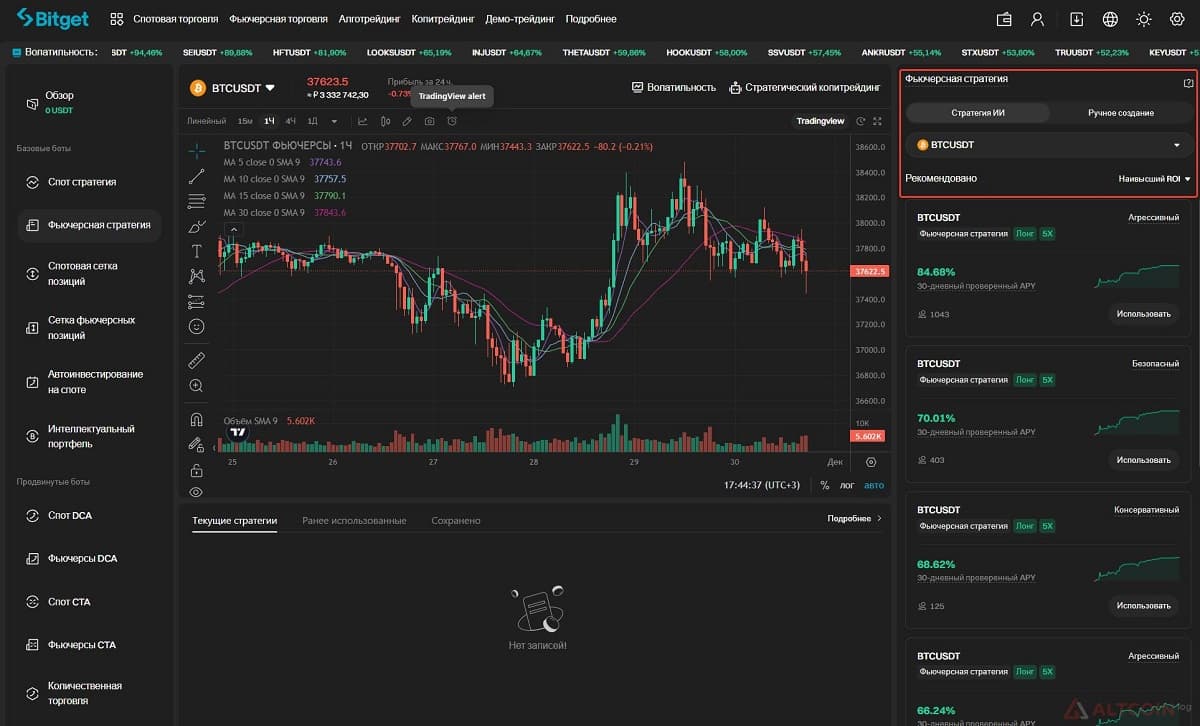Hide all drawings with eye icon
Screen dimensions: 1200x726
tap(196, 492)
